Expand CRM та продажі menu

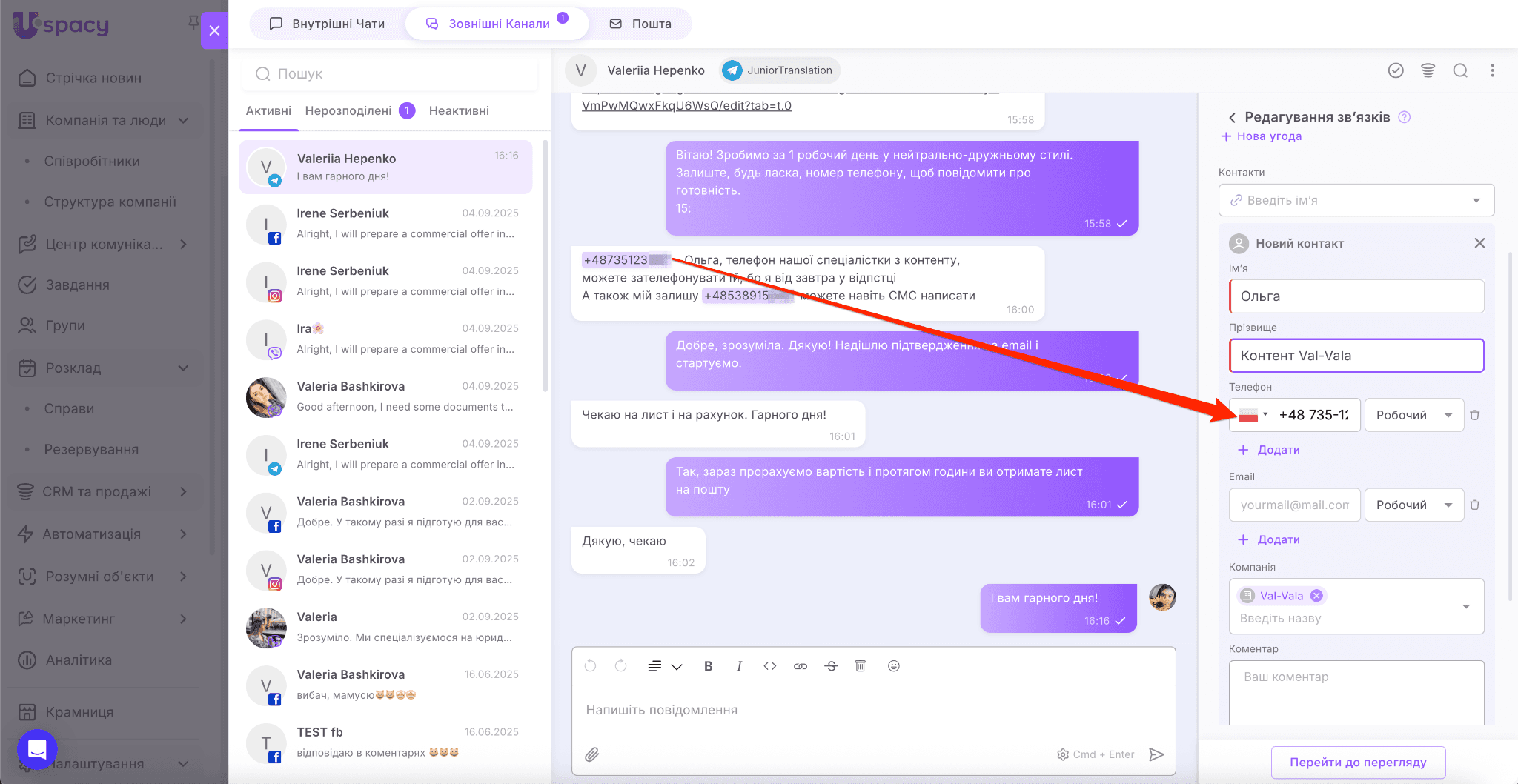click(x=104, y=491)
